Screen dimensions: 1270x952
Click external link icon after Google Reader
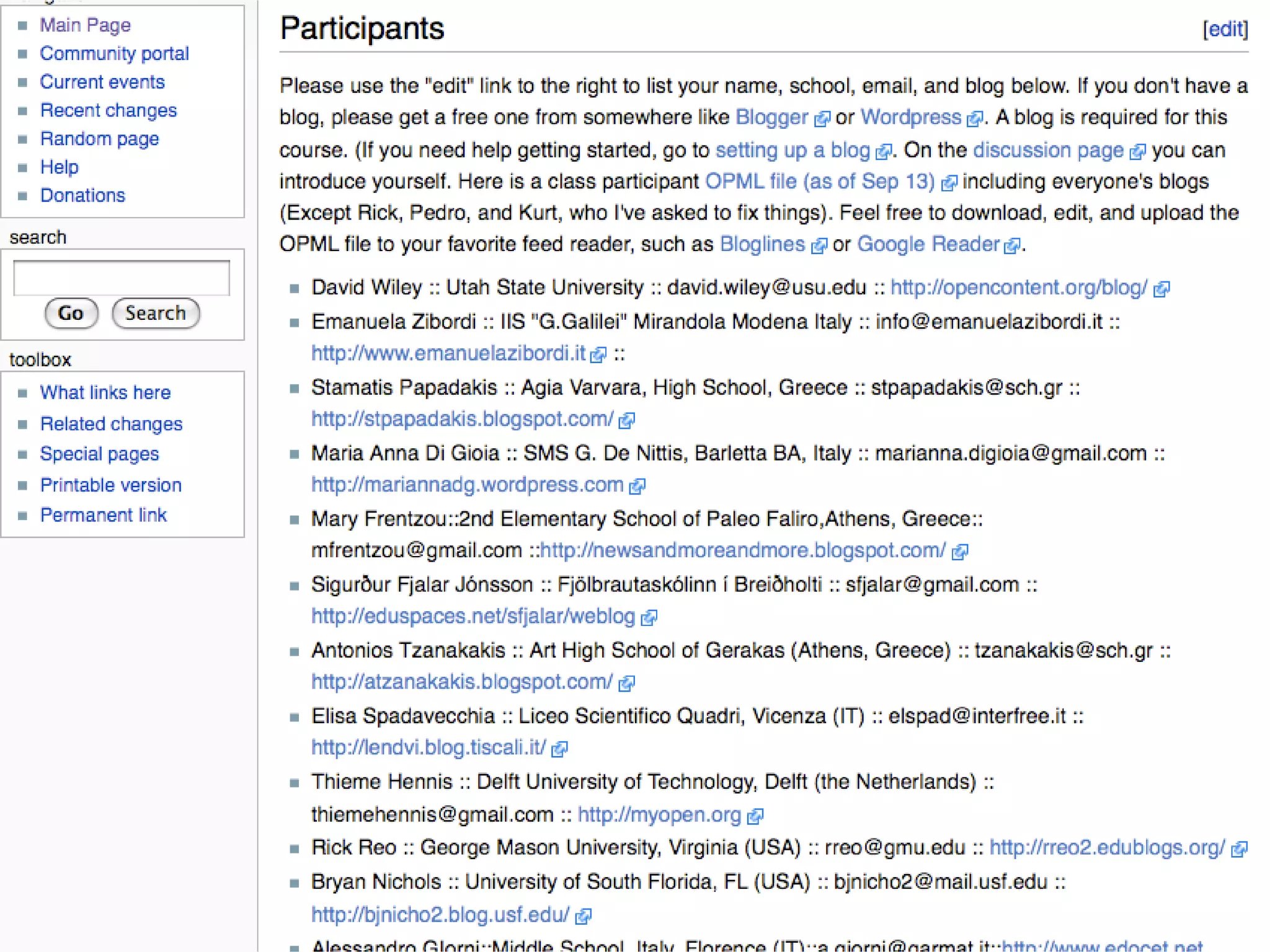(1012, 246)
